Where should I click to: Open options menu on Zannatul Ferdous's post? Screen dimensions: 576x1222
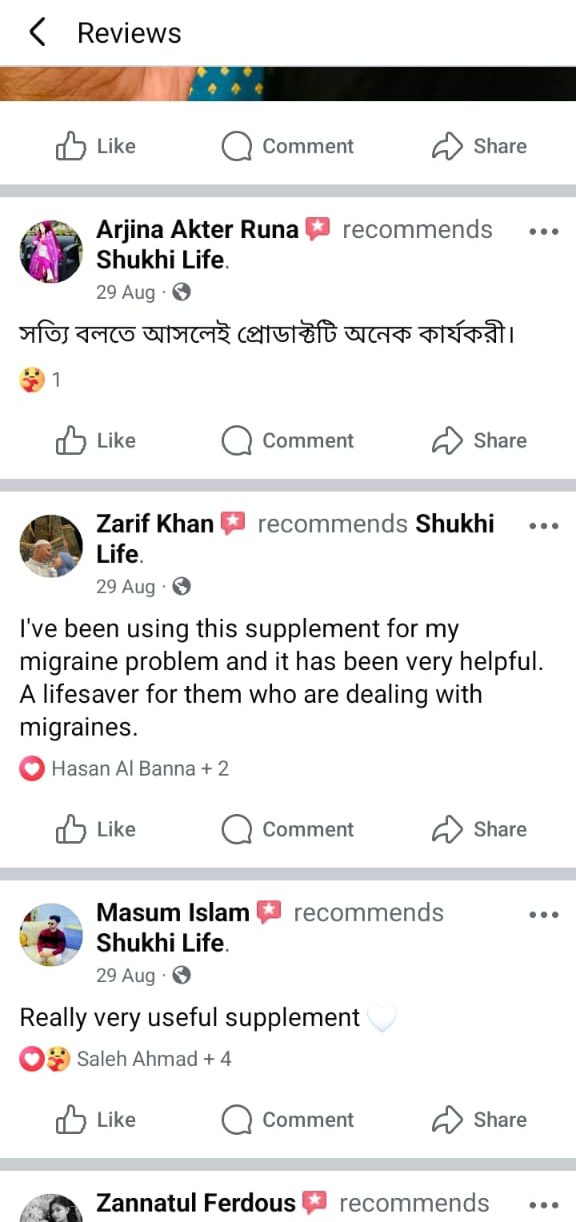point(543,1204)
